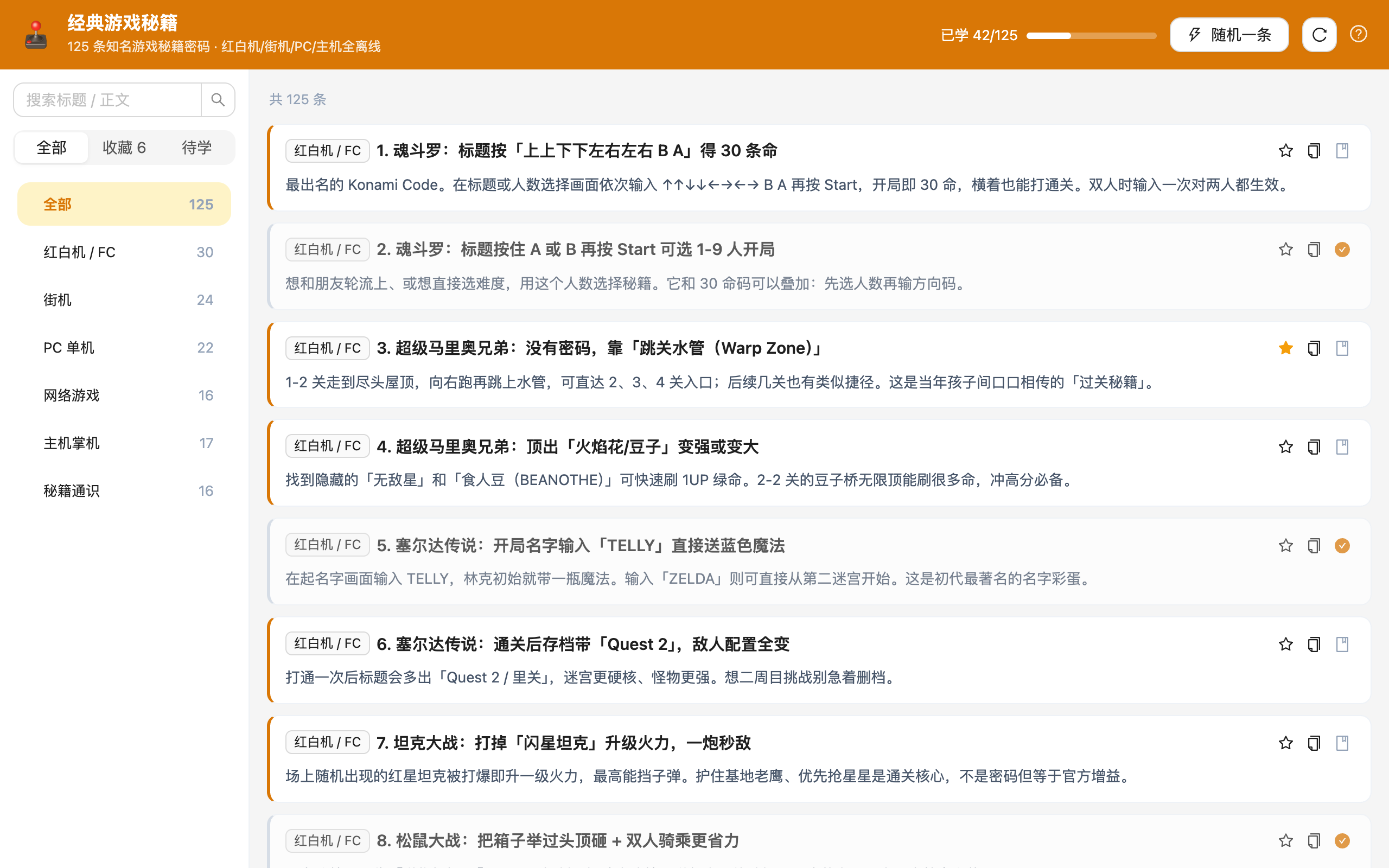Screen dimensions: 1389x868
Task: Click the learned progress bar 42/125
Action: coord(1091,36)
